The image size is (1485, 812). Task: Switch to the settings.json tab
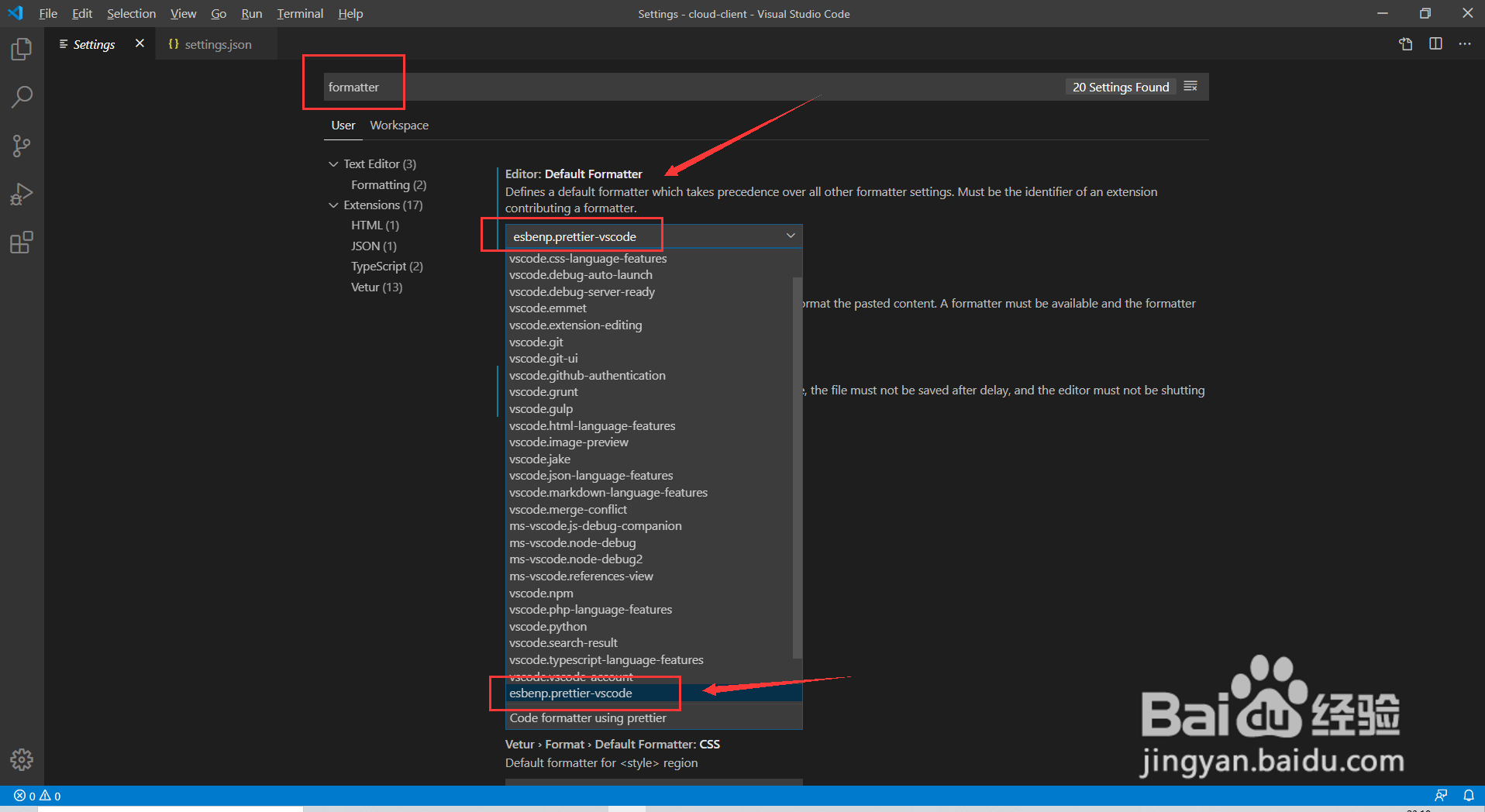click(217, 44)
